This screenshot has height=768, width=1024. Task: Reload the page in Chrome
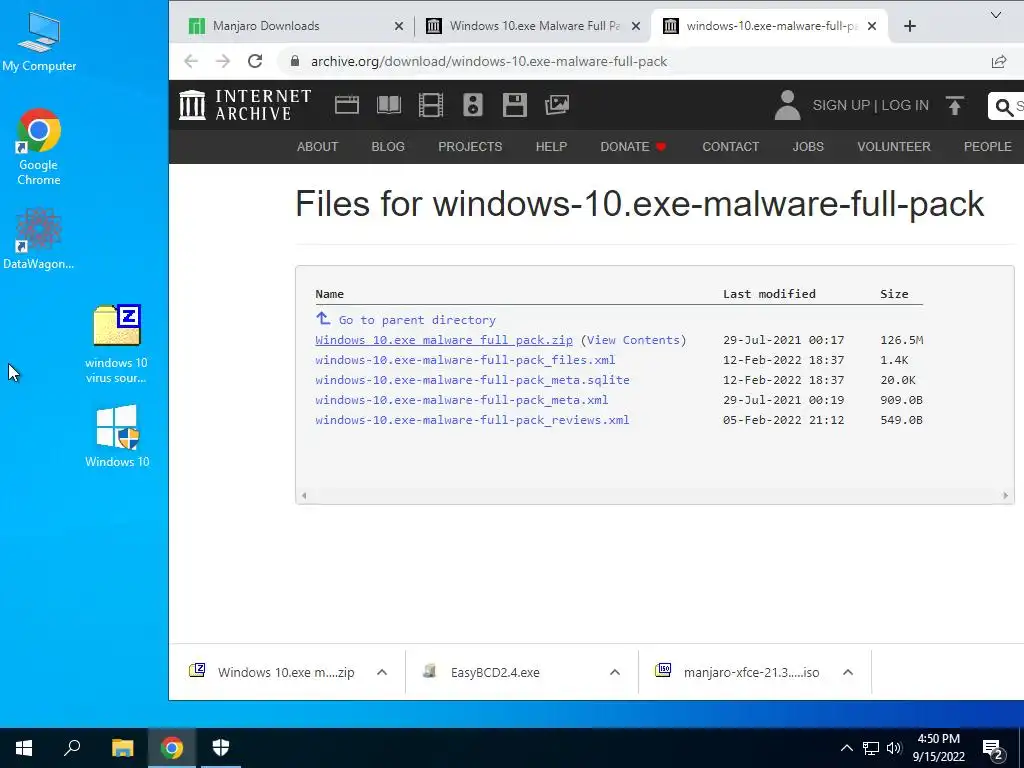tap(255, 61)
